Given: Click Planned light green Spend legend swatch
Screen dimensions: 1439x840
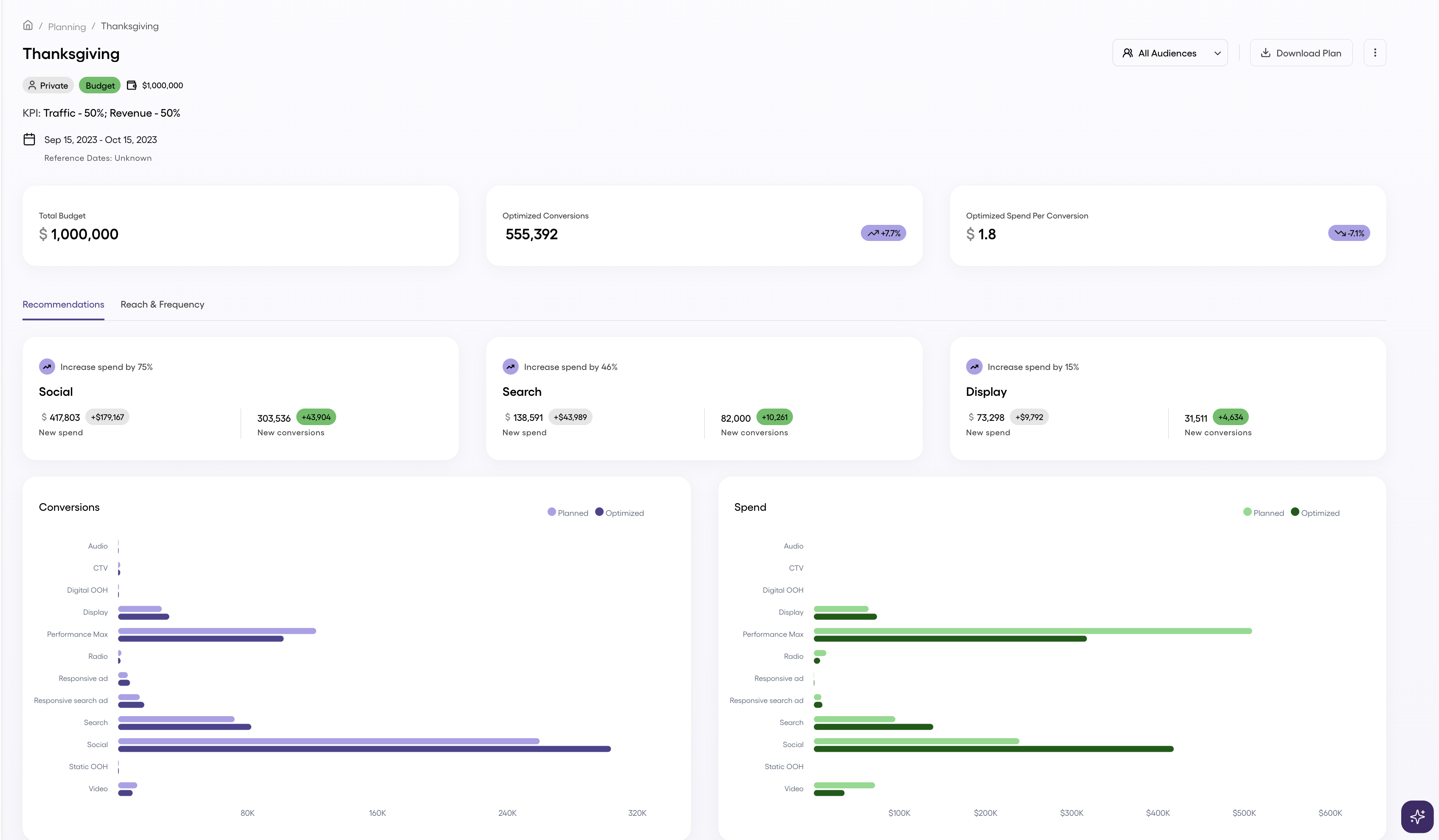Looking at the screenshot, I should click(1247, 512).
